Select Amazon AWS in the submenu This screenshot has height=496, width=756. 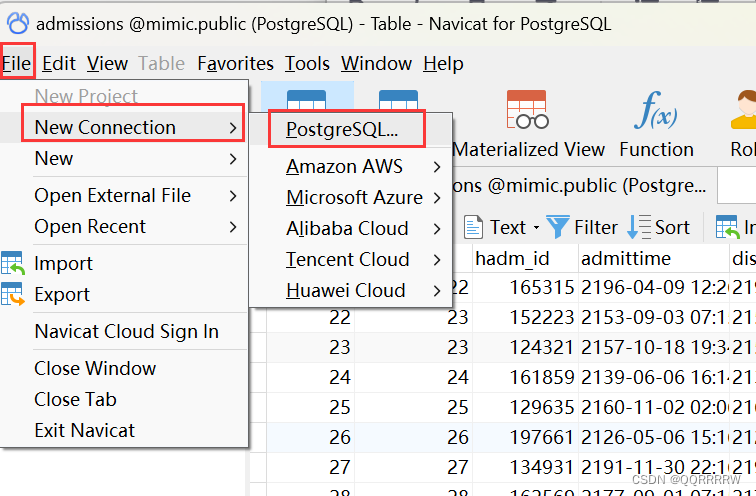coord(351,167)
